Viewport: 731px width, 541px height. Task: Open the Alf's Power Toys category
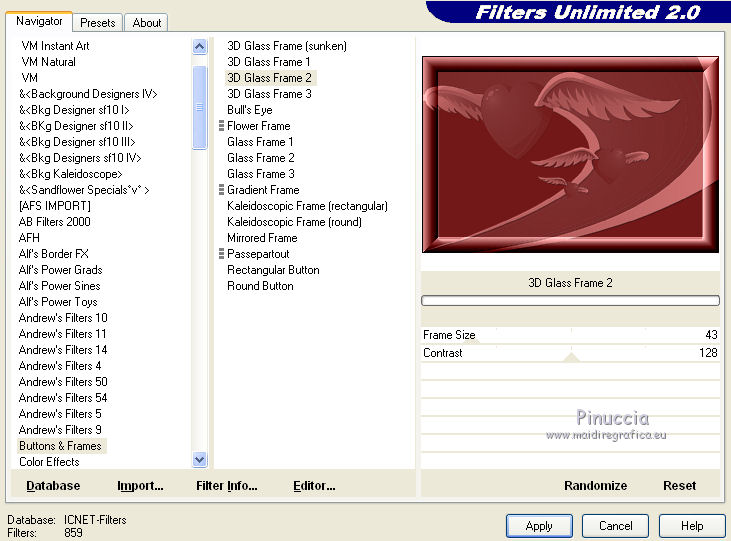click(x=58, y=302)
